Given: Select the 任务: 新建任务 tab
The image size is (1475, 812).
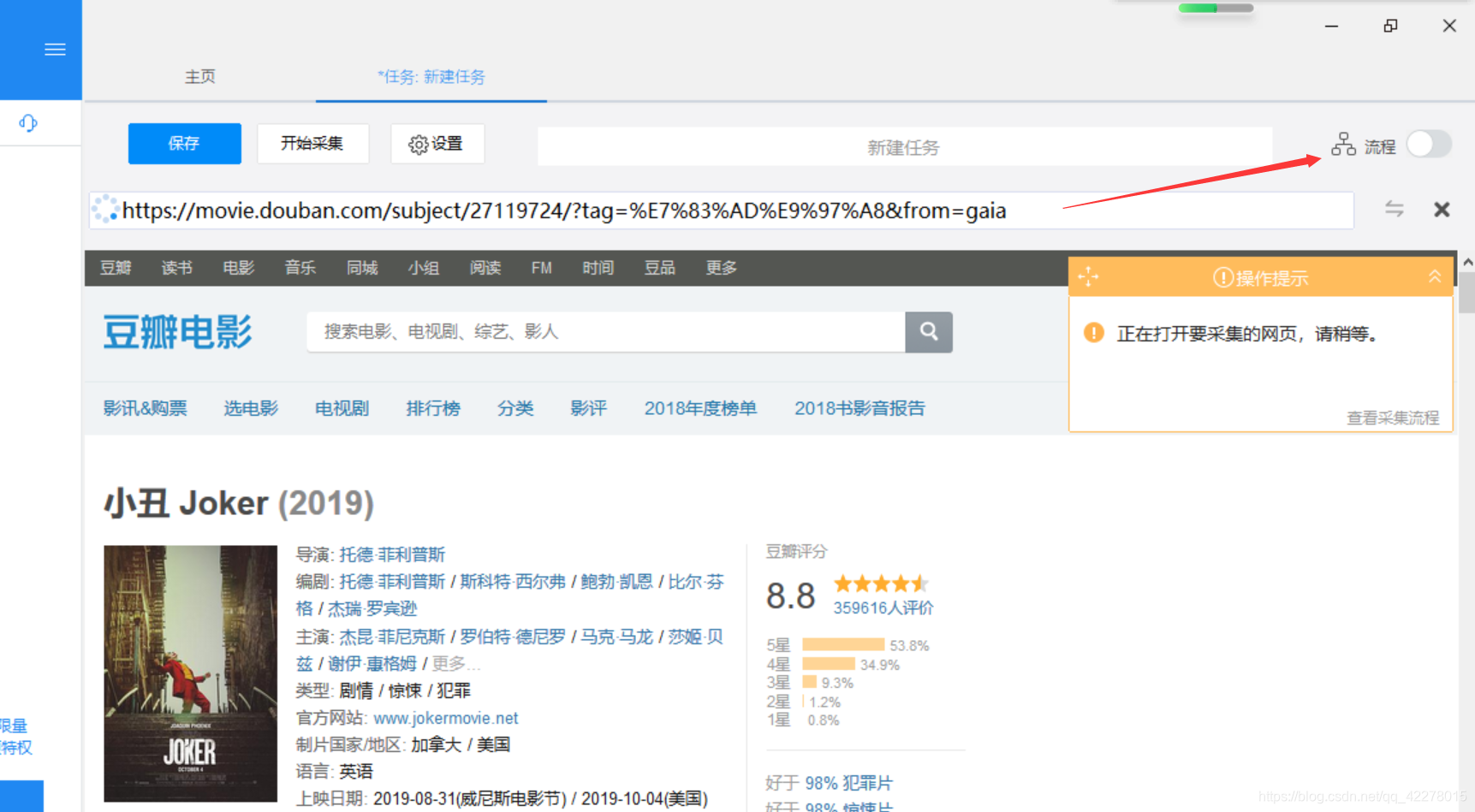Looking at the screenshot, I should (x=431, y=77).
